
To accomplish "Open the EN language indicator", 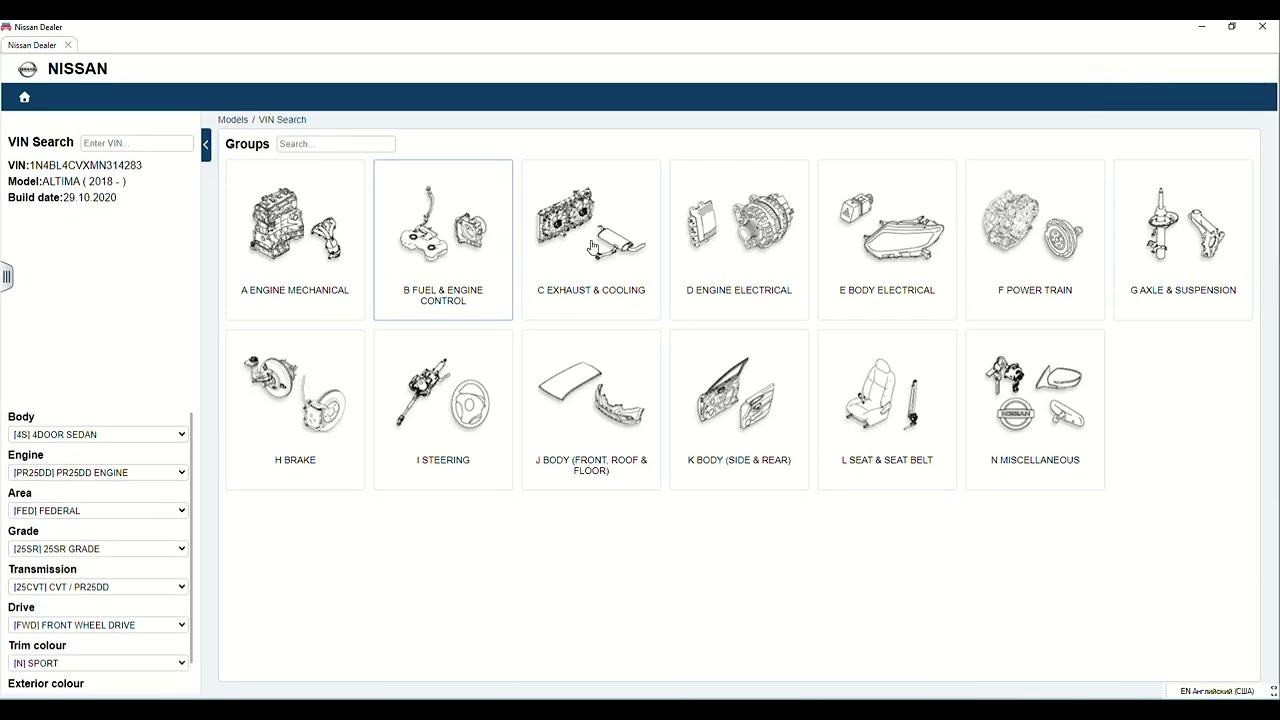I will (1217, 691).
